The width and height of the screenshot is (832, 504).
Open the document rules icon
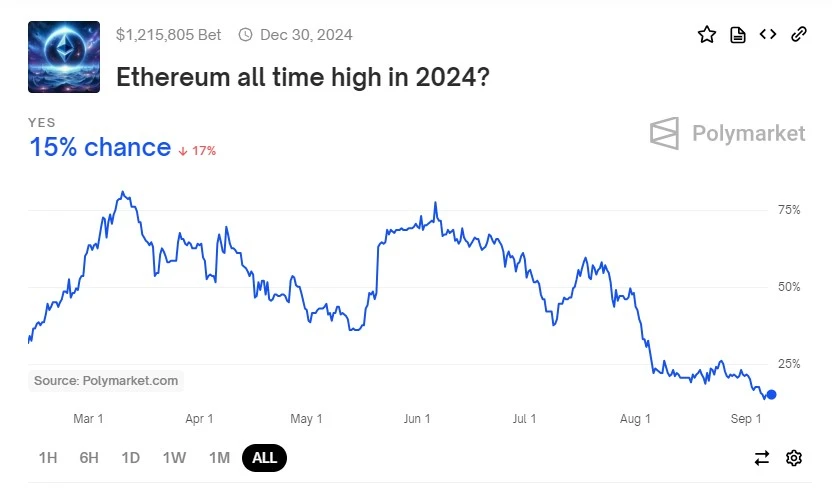click(738, 35)
